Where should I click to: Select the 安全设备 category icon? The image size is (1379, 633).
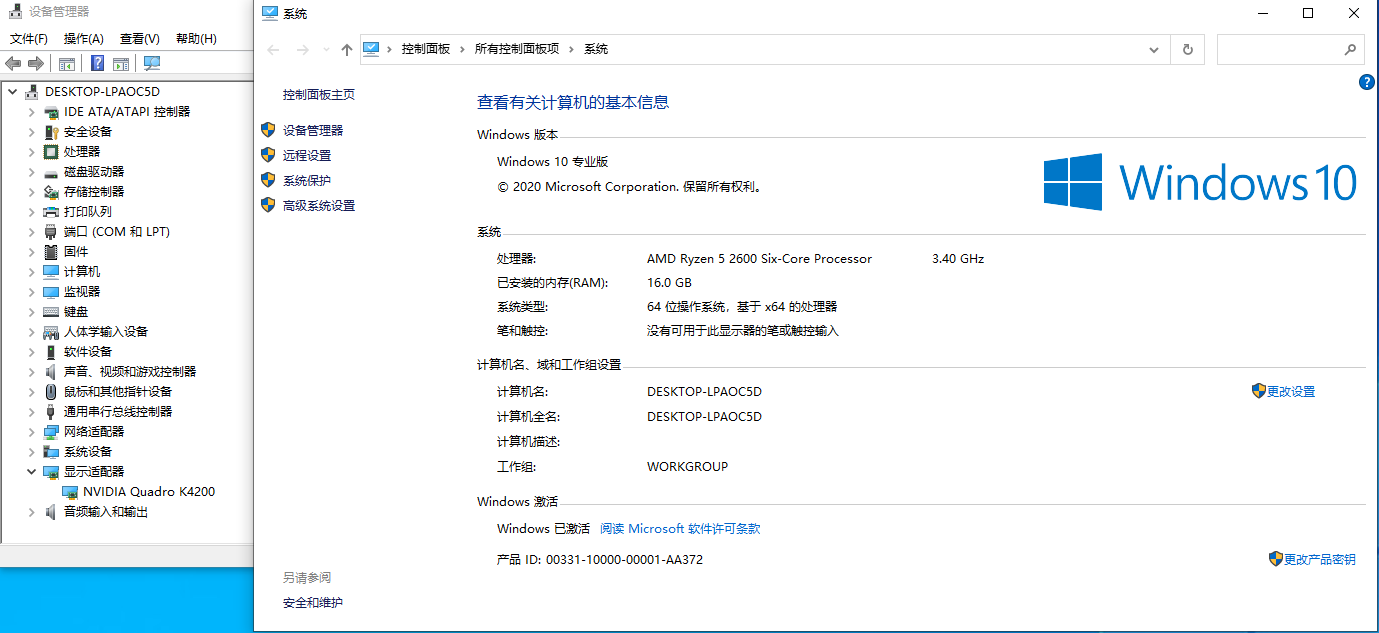coord(51,131)
